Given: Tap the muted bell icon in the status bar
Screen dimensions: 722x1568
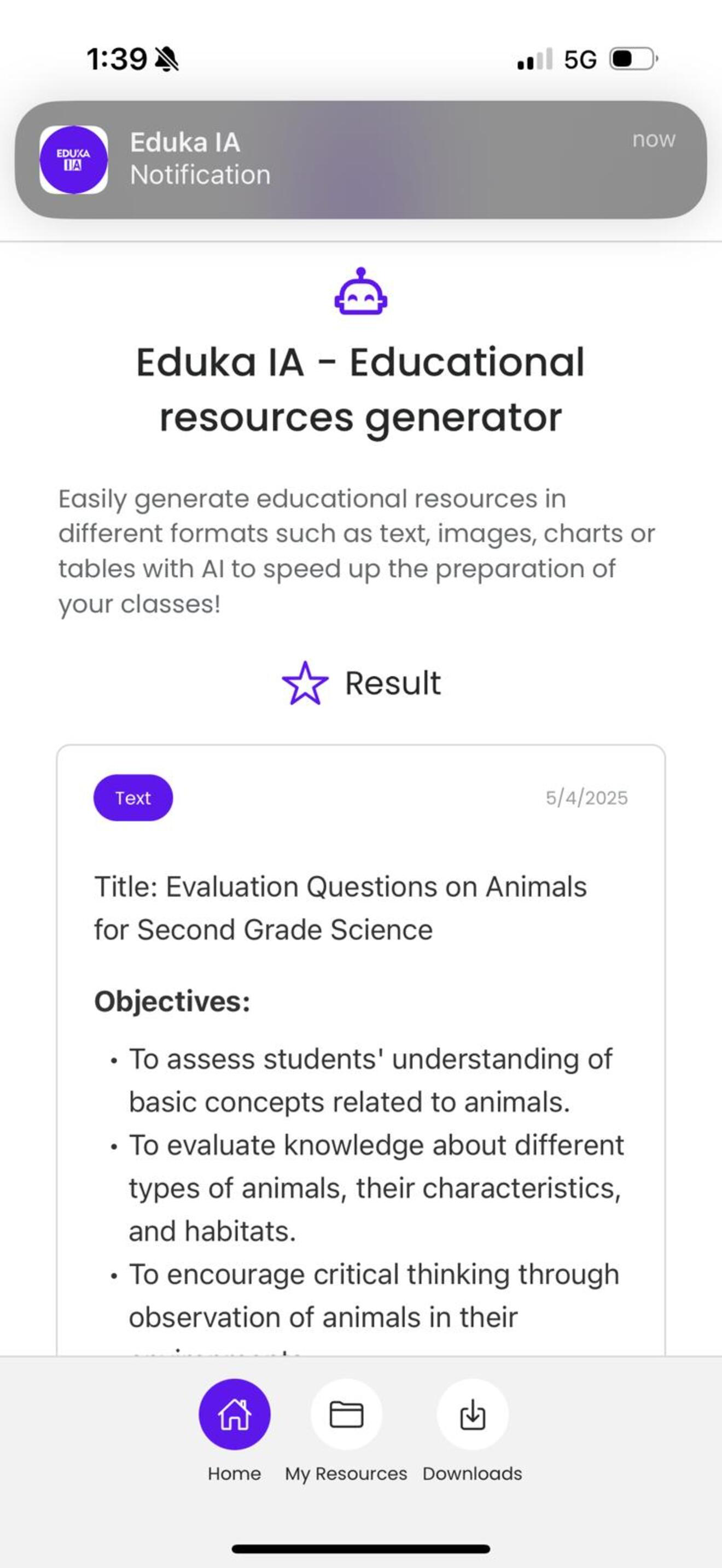Looking at the screenshot, I should pos(167,60).
